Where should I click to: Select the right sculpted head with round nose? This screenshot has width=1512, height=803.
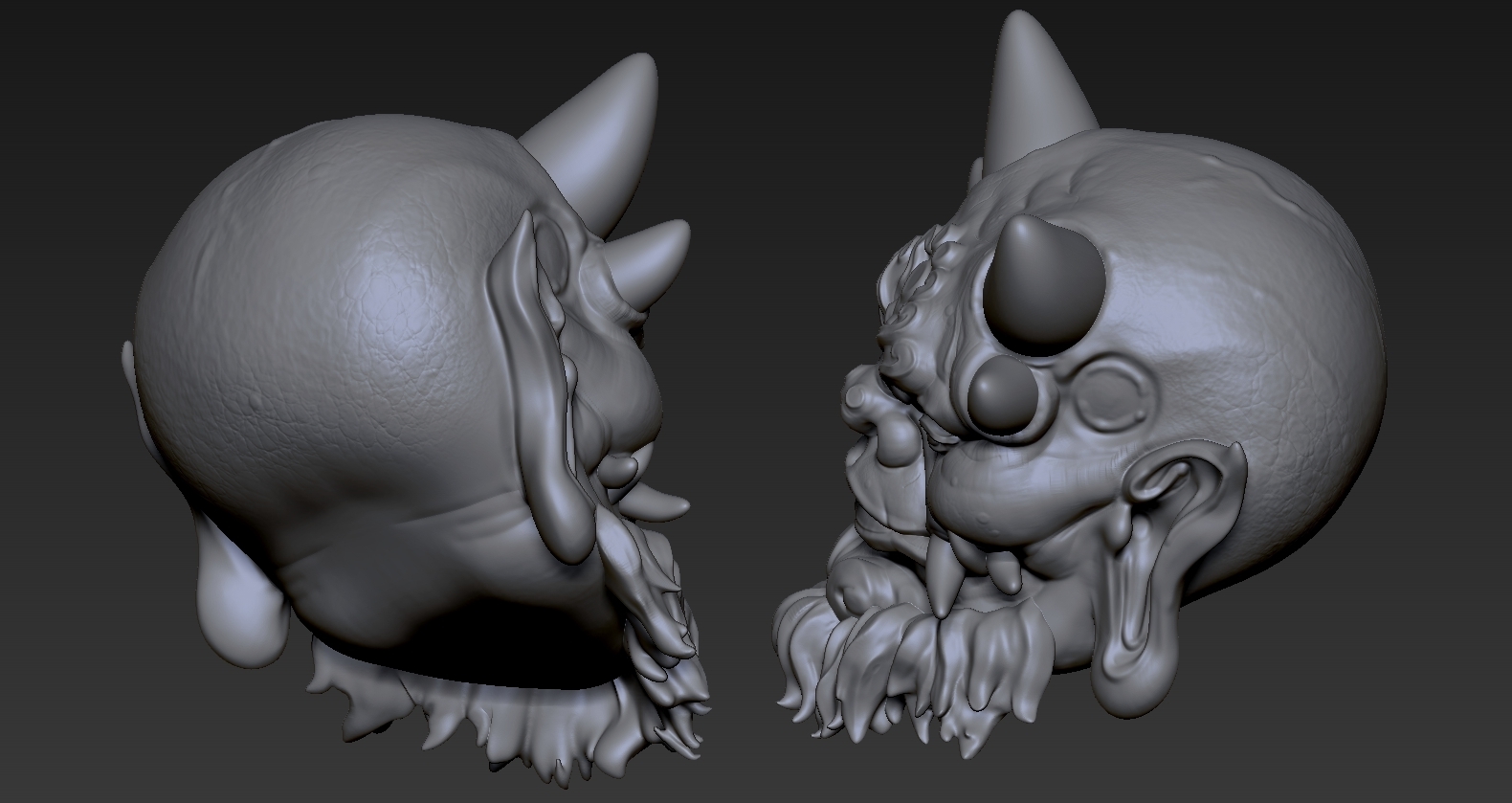point(1081,383)
